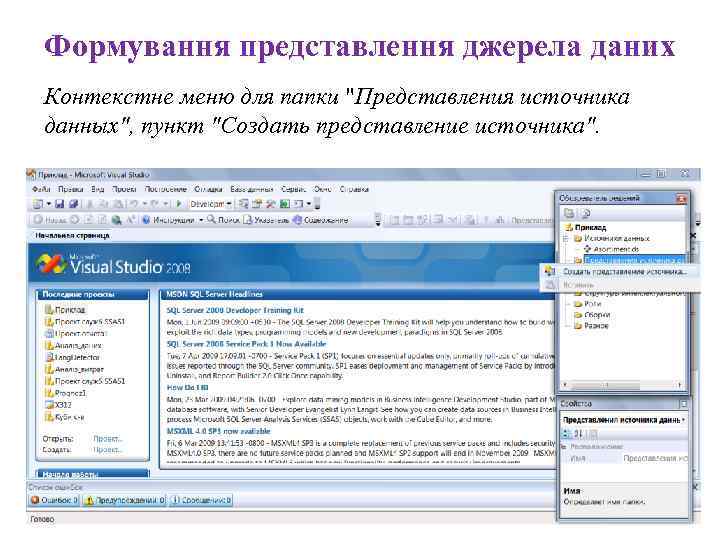Click the Properties icon in Solution Explorer toolbar
720x540 pixels.
point(569,213)
